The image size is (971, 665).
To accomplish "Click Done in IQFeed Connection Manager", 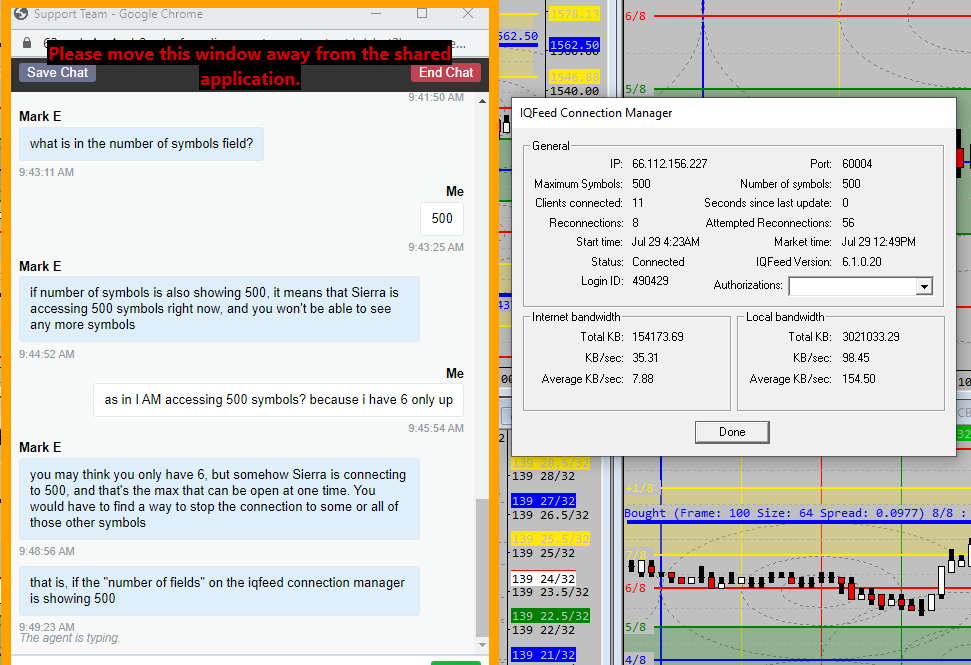I will tap(732, 432).
